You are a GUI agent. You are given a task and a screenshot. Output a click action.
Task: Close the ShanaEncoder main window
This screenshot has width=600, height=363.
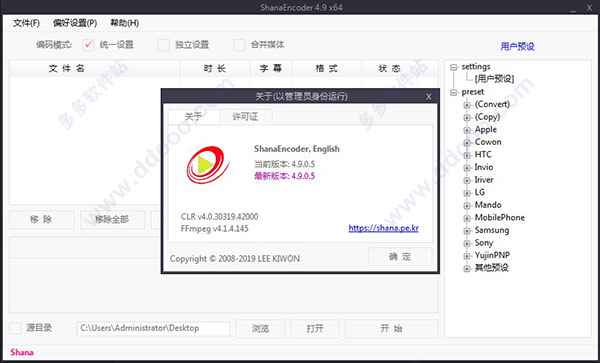pos(590,8)
